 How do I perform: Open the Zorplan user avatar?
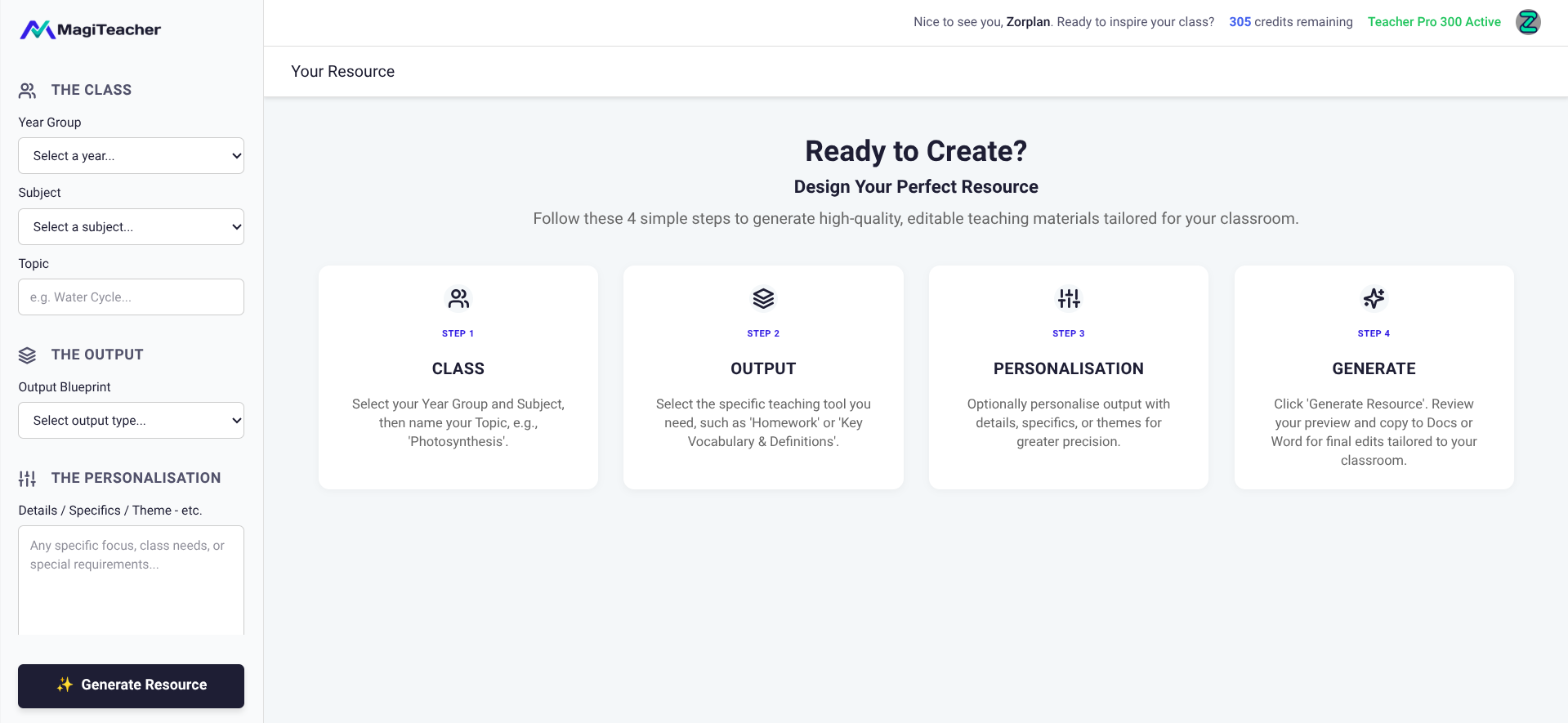1528,22
